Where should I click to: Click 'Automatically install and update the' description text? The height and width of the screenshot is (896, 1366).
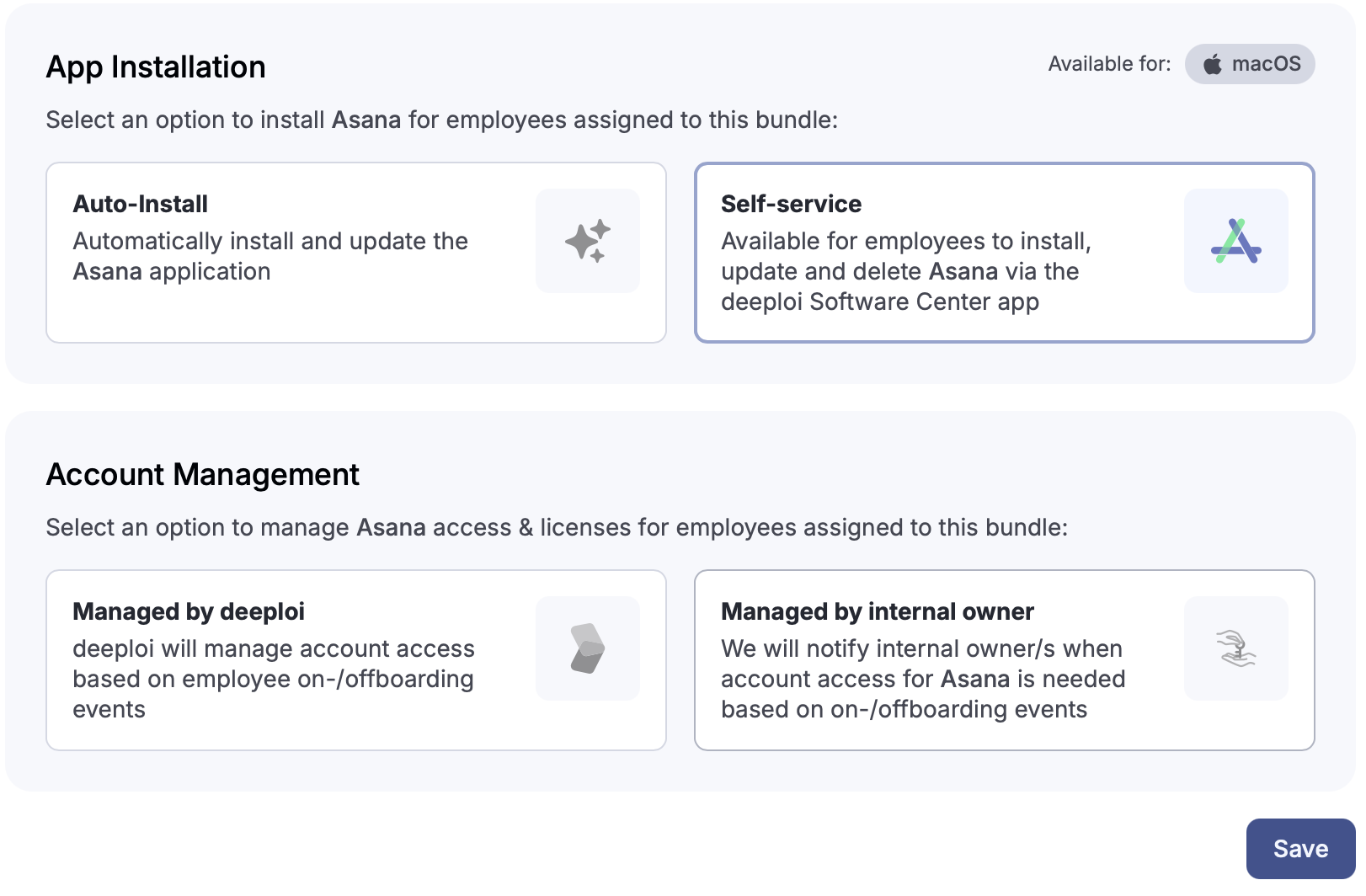tap(270, 241)
